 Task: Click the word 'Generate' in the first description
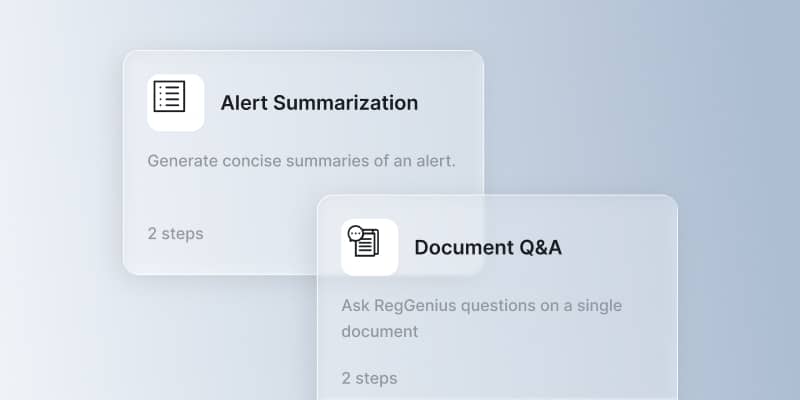[182, 161]
